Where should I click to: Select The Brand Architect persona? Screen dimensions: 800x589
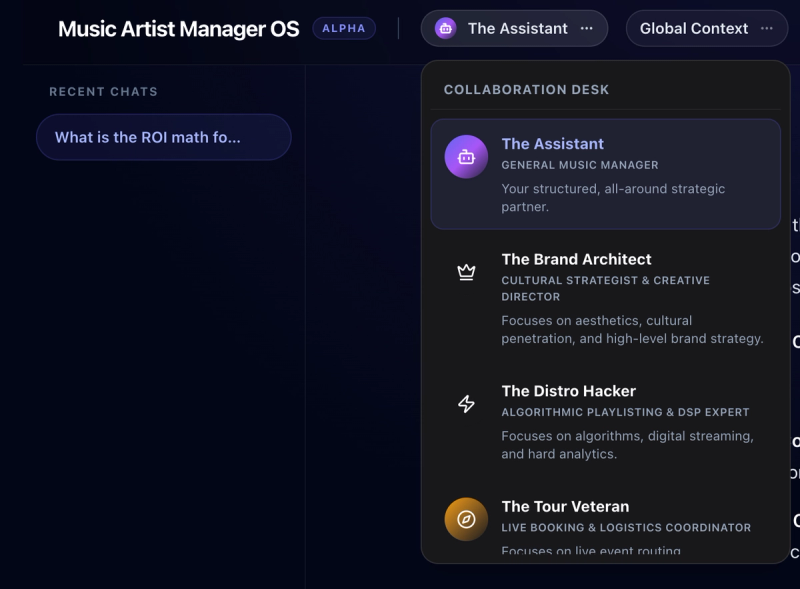(x=606, y=298)
